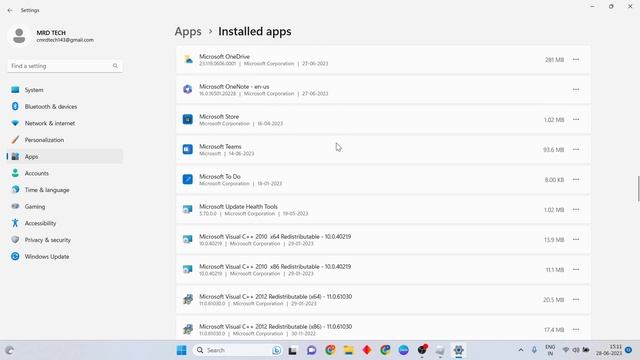The width and height of the screenshot is (640, 360).
Task: Open the volume speaker tray icon
Action: click(x=576, y=350)
